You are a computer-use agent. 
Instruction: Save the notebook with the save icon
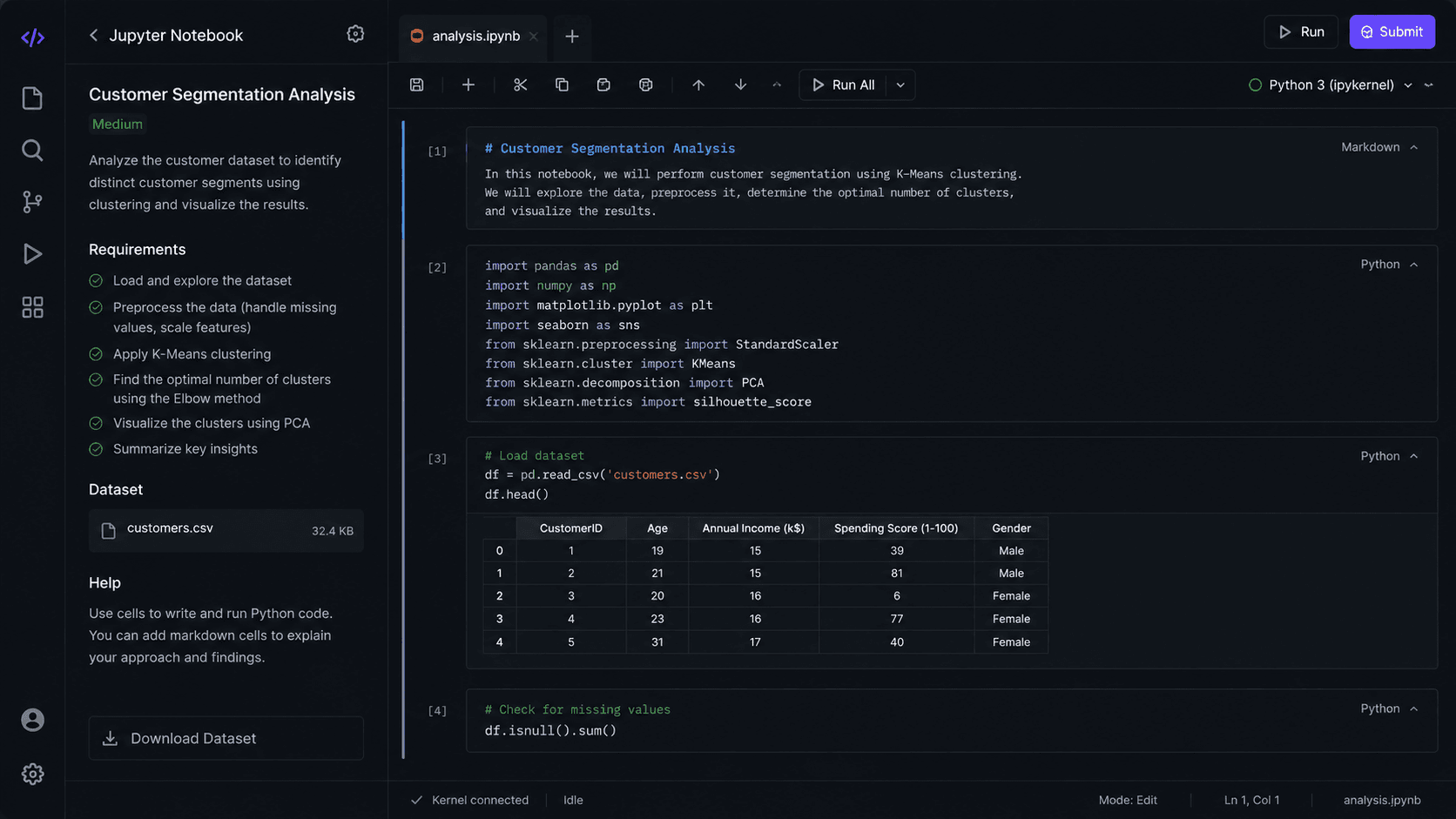pos(417,84)
